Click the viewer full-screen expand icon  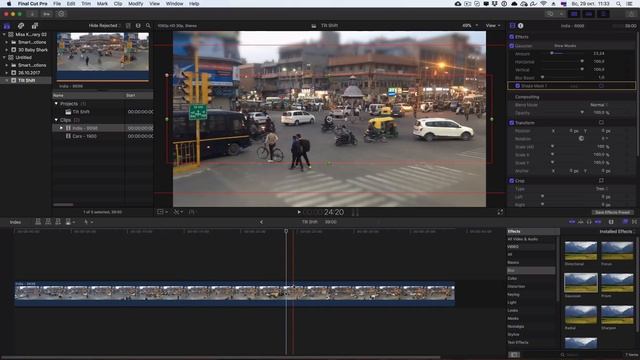click(500, 212)
